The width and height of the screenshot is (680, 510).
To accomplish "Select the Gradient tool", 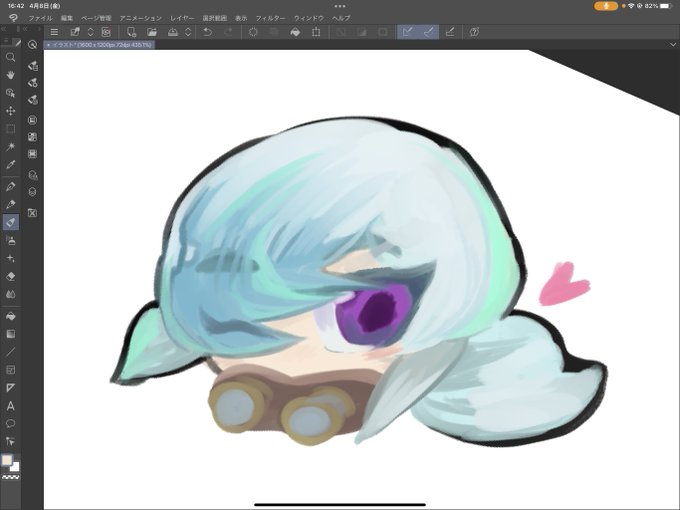I will pyautogui.click(x=10, y=334).
